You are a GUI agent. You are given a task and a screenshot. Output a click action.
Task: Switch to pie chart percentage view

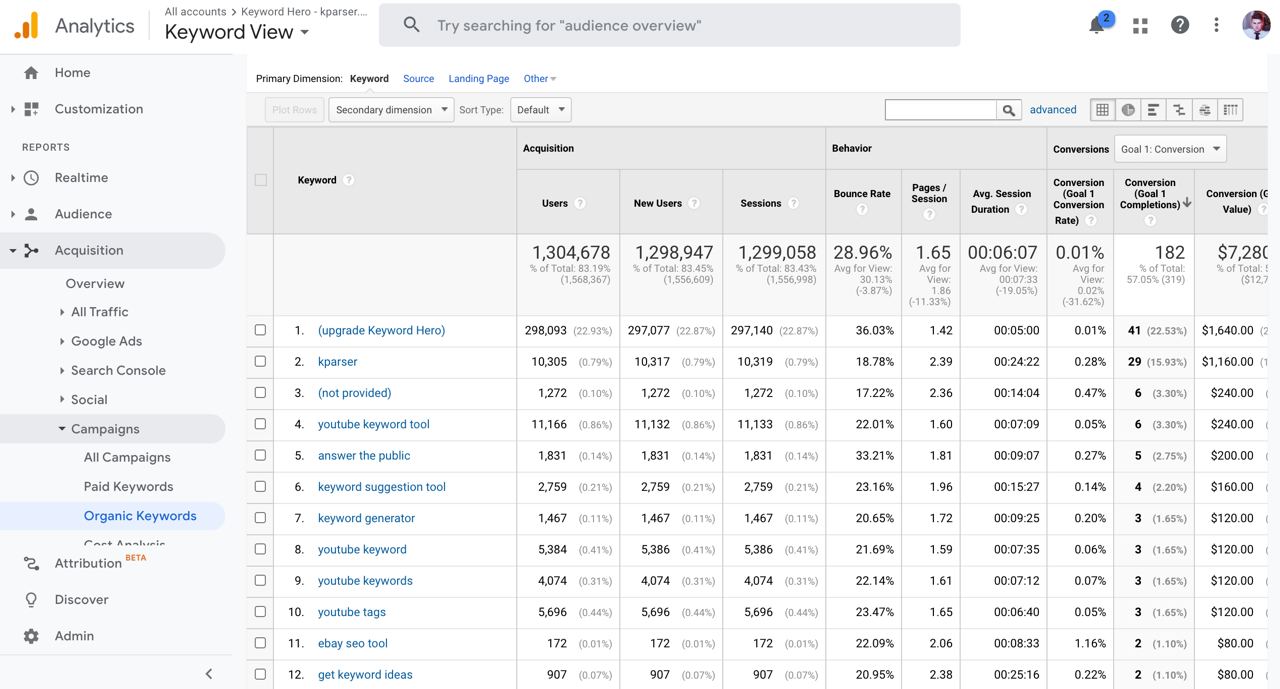1128,110
